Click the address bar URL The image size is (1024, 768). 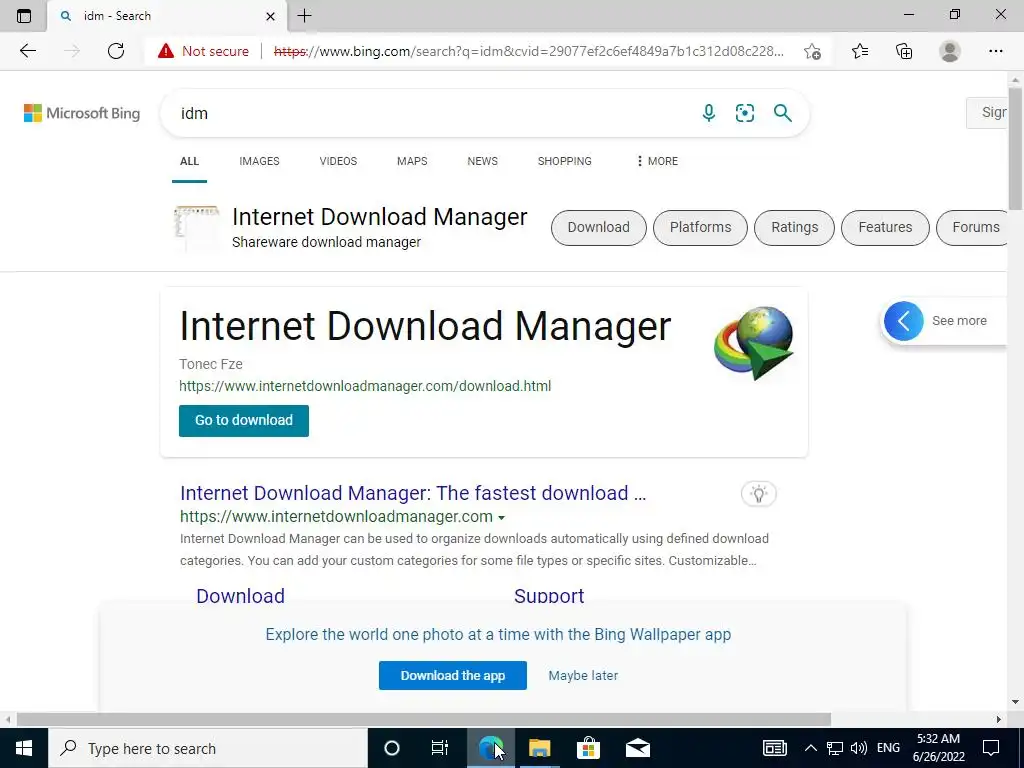point(528,51)
